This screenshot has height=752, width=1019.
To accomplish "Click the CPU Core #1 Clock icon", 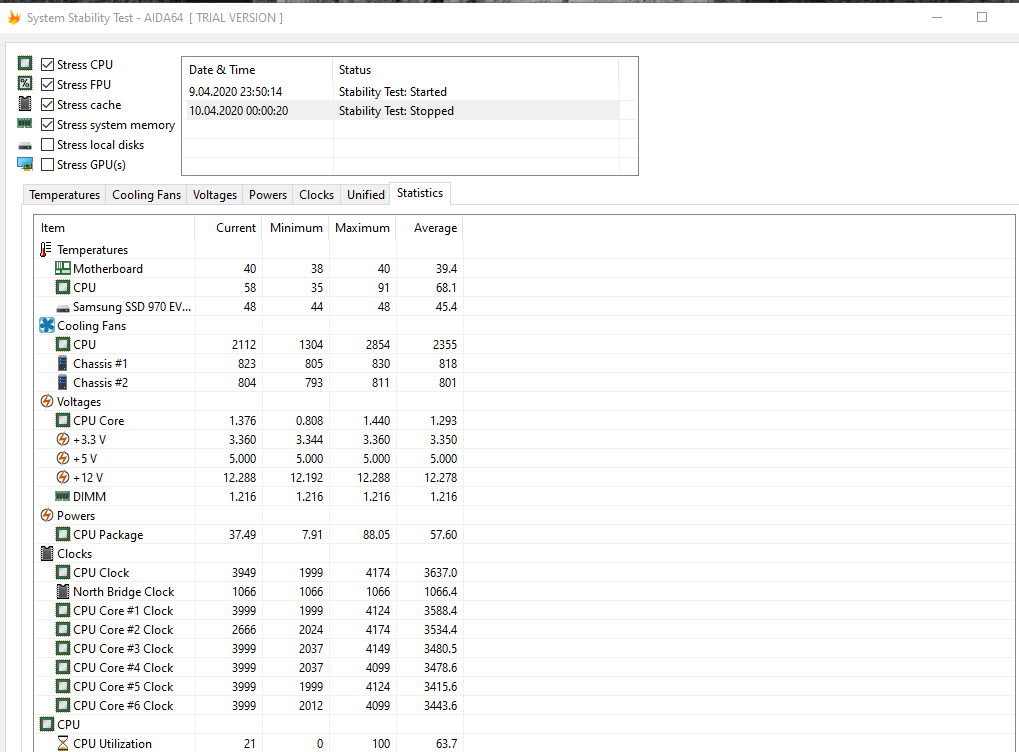I will [x=62, y=610].
